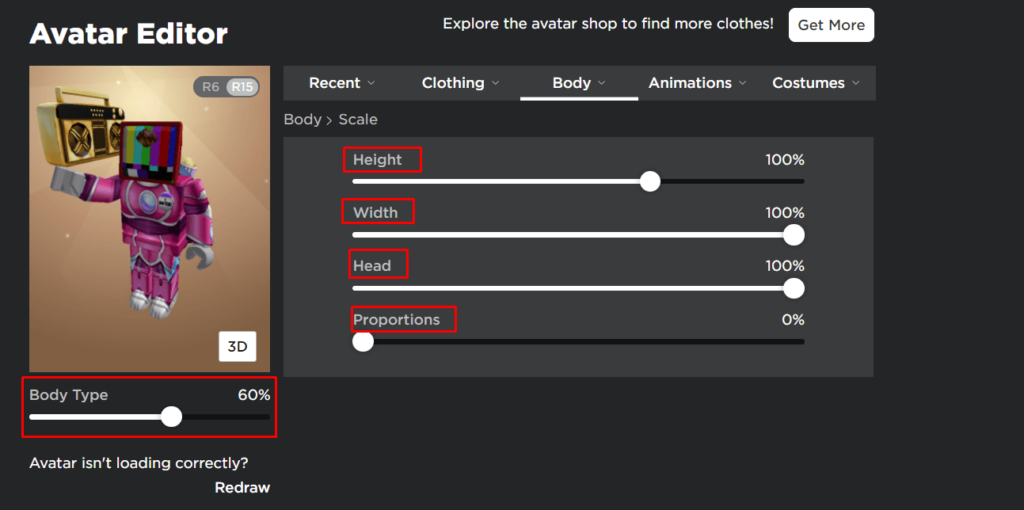Click the Redraw link
Image resolution: width=1024 pixels, height=510 pixels.
click(242, 488)
